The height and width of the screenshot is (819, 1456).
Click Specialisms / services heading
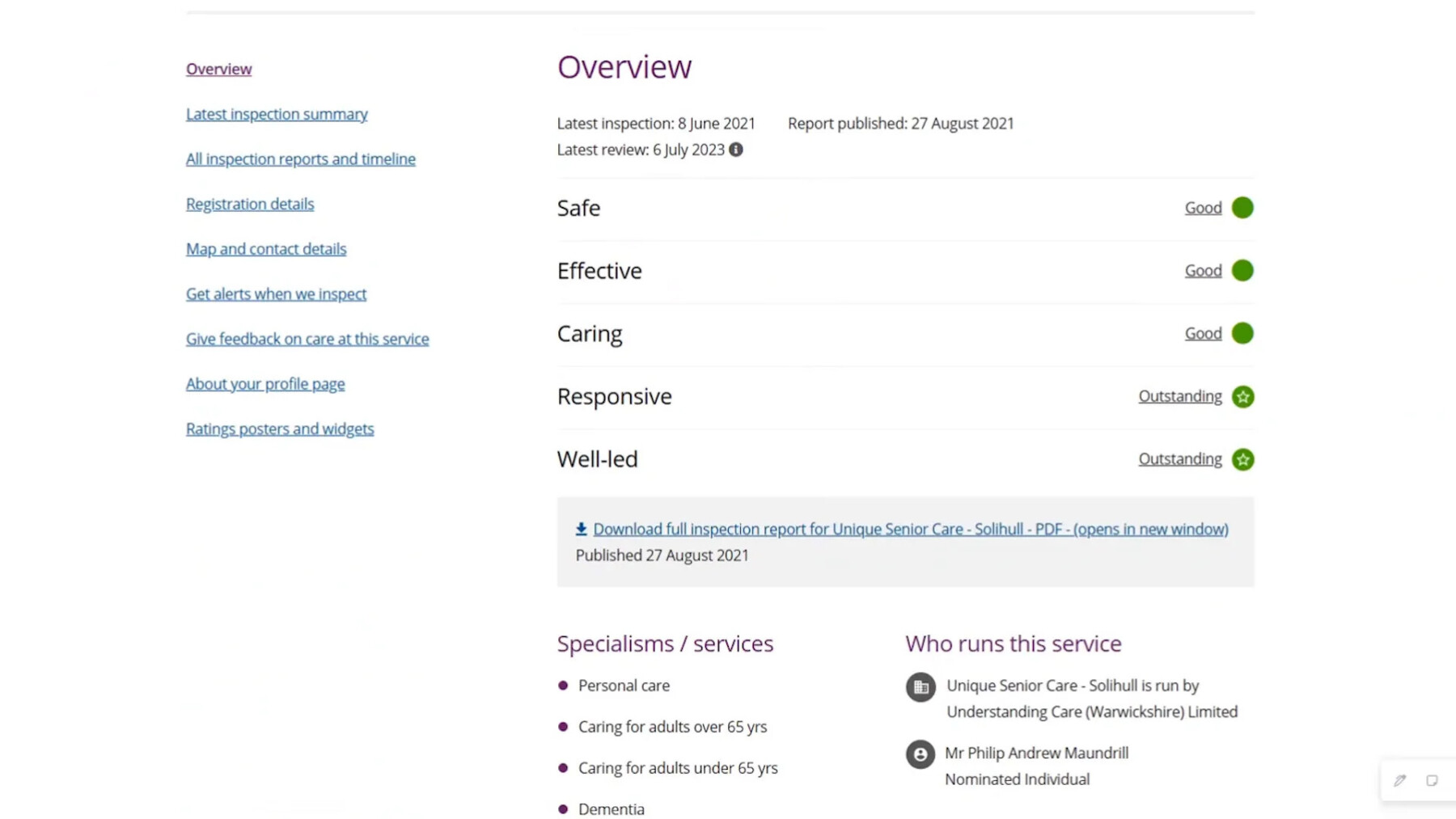(665, 644)
